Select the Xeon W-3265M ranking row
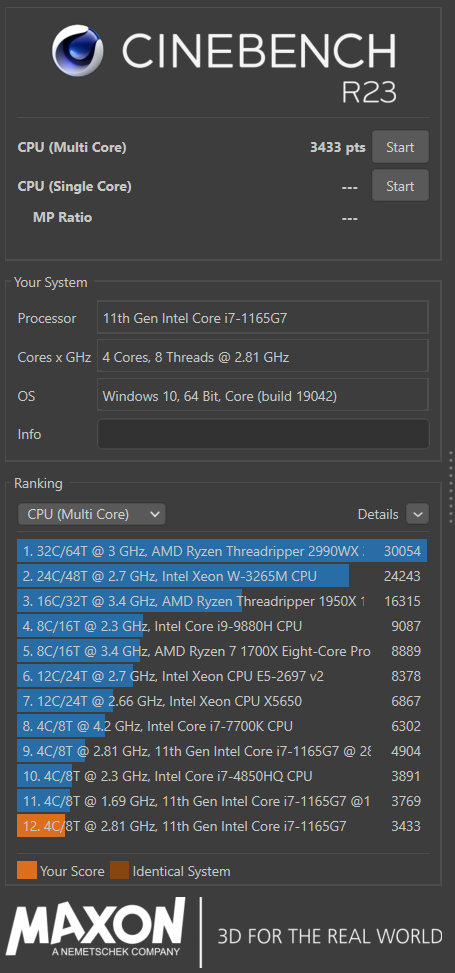The width and height of the screenshot is (455, 973). tap(222, 576)
